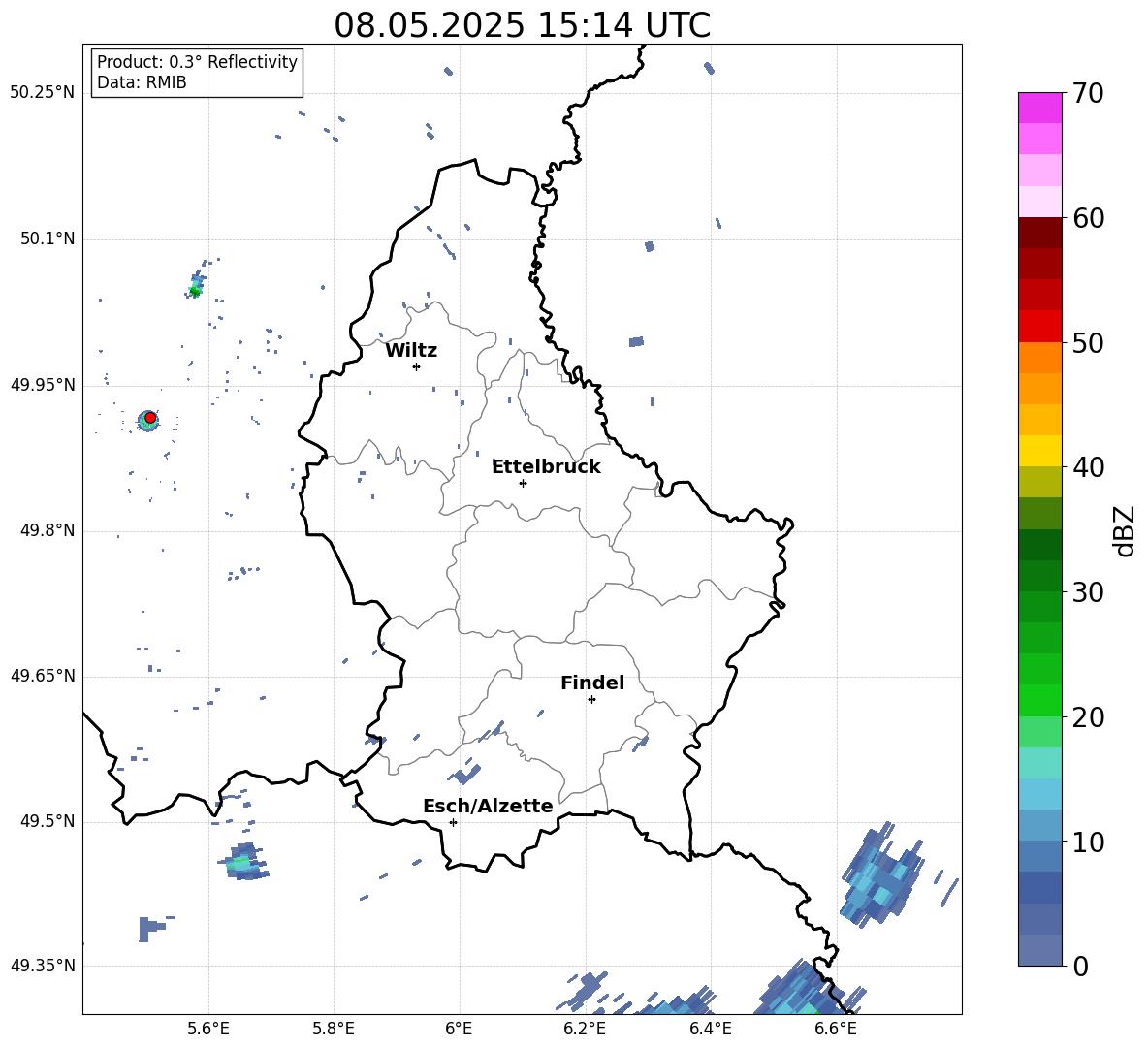Click the 49.95°N latitude label
This screenshot has width=1148, height=1048.
(x=43, y=384)
